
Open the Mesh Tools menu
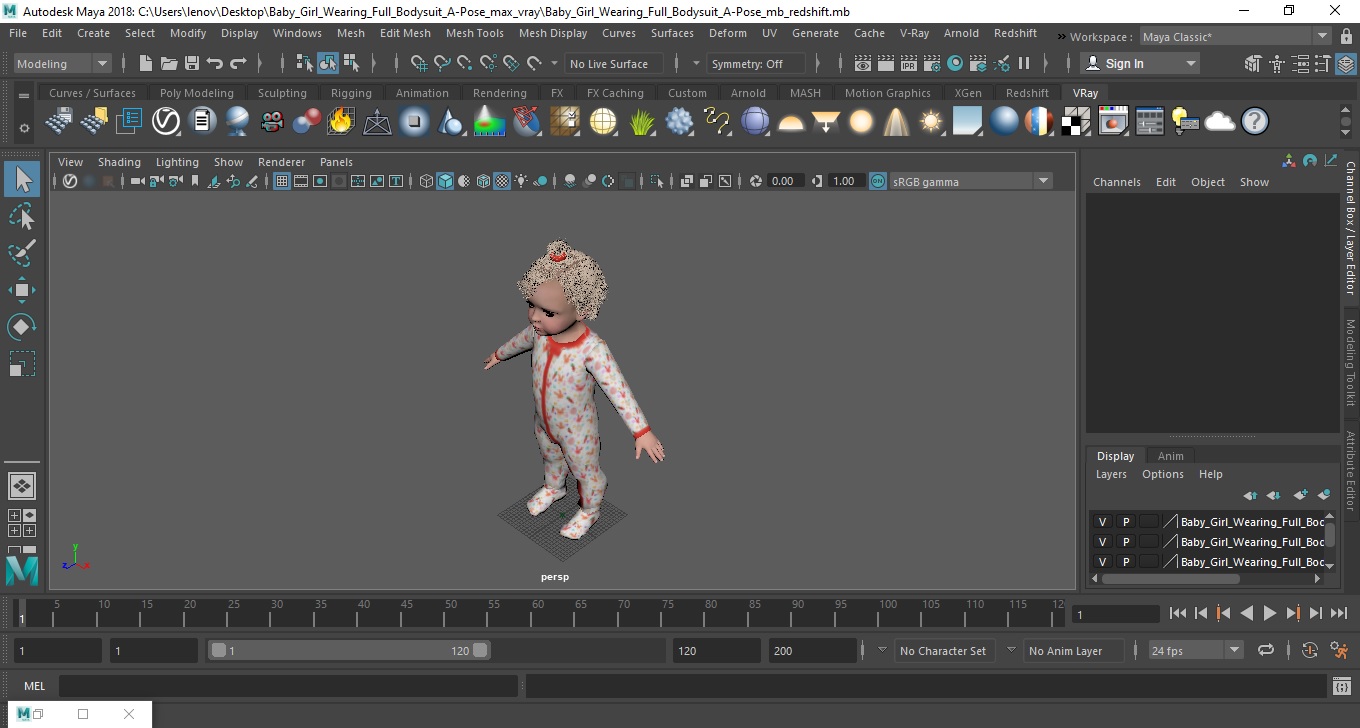click(475, 33)
